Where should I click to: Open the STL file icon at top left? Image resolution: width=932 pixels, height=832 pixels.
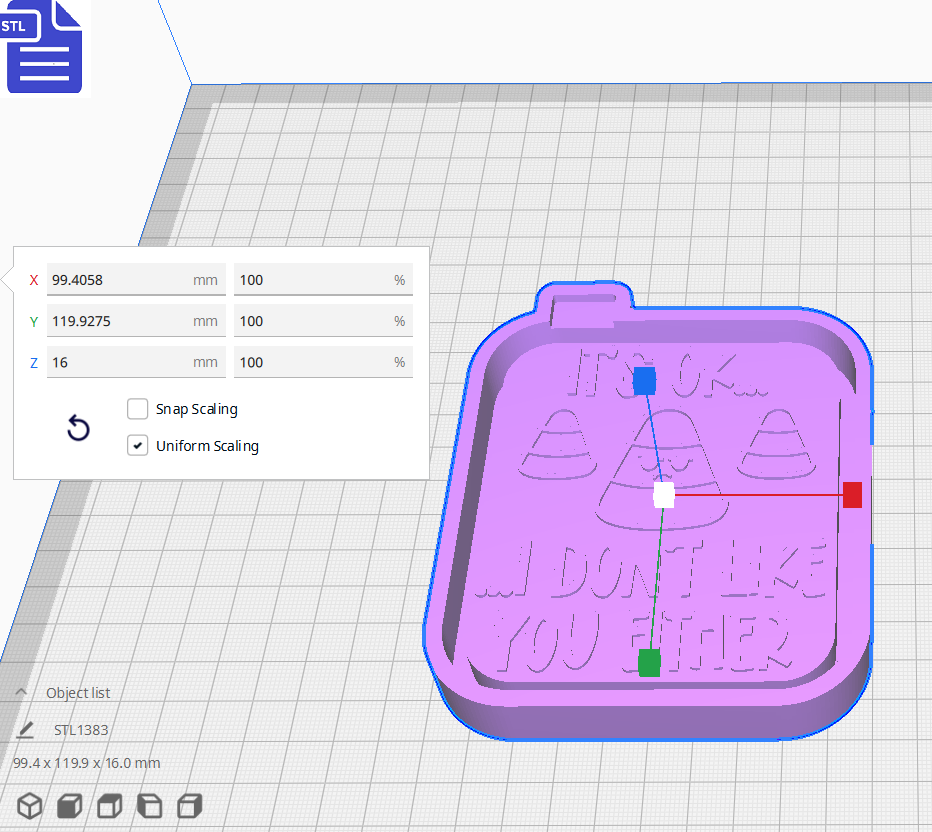[44, 47]
